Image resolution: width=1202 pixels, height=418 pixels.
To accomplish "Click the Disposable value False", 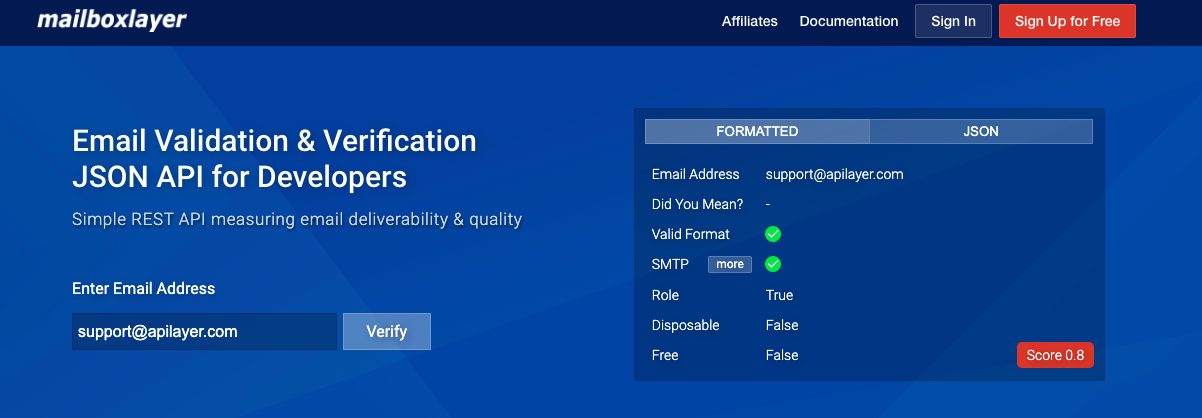I will [x=782, y=325].
